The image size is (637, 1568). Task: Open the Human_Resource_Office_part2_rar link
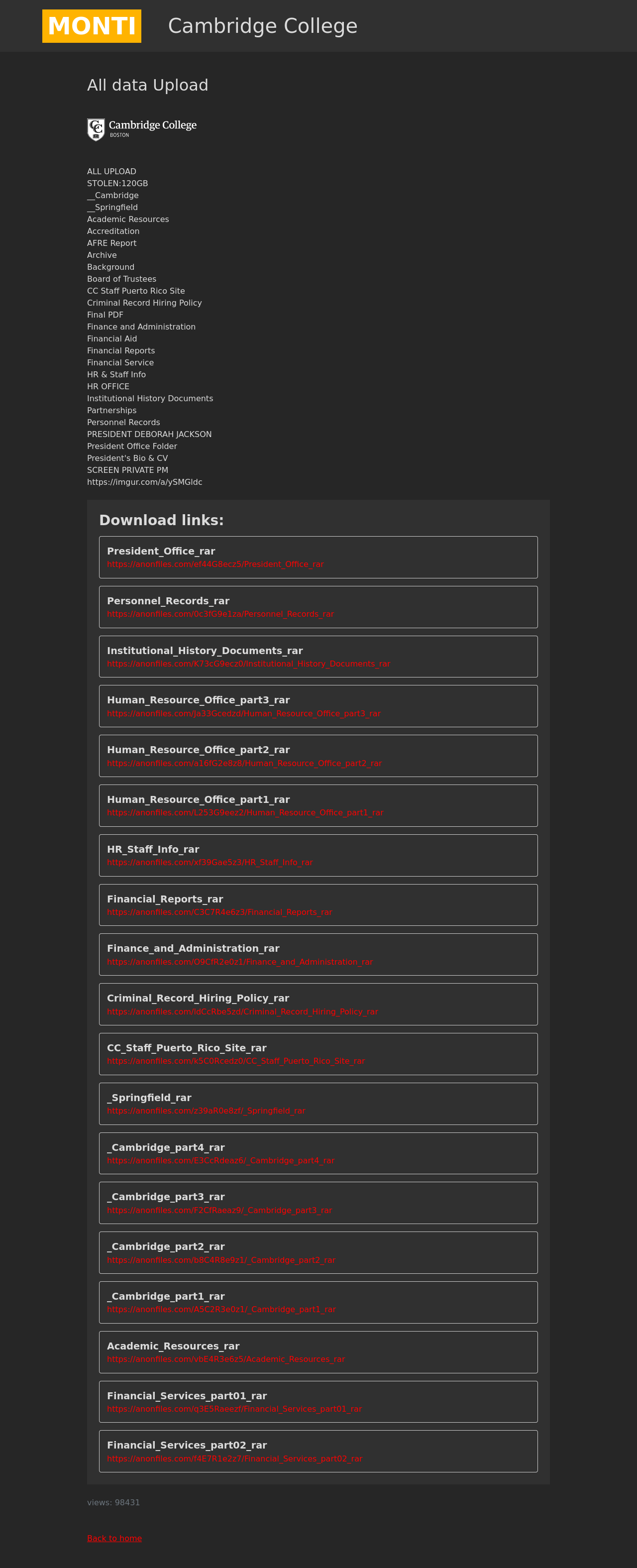point(244,763)
